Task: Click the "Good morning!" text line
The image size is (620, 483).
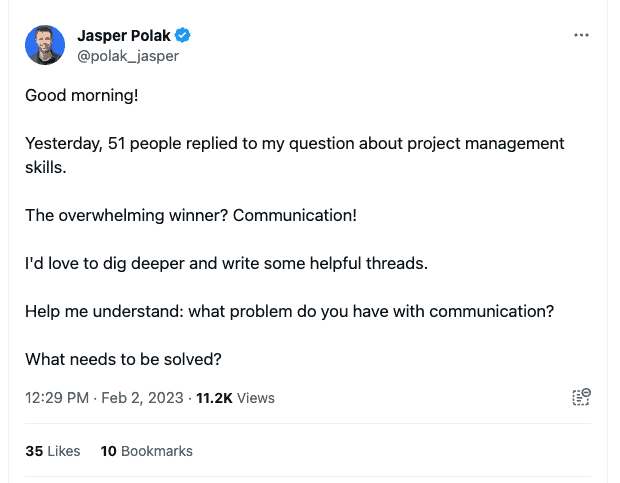Action: [82, 96]
